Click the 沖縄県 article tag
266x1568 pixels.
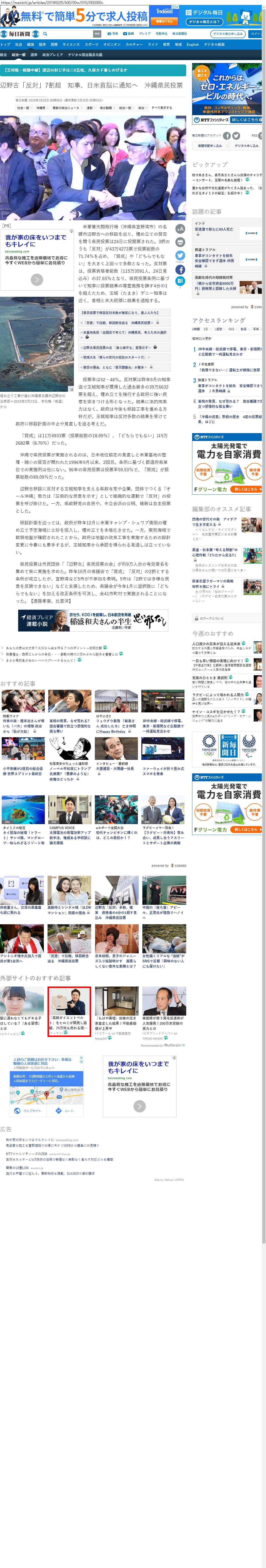coord(41,108)
